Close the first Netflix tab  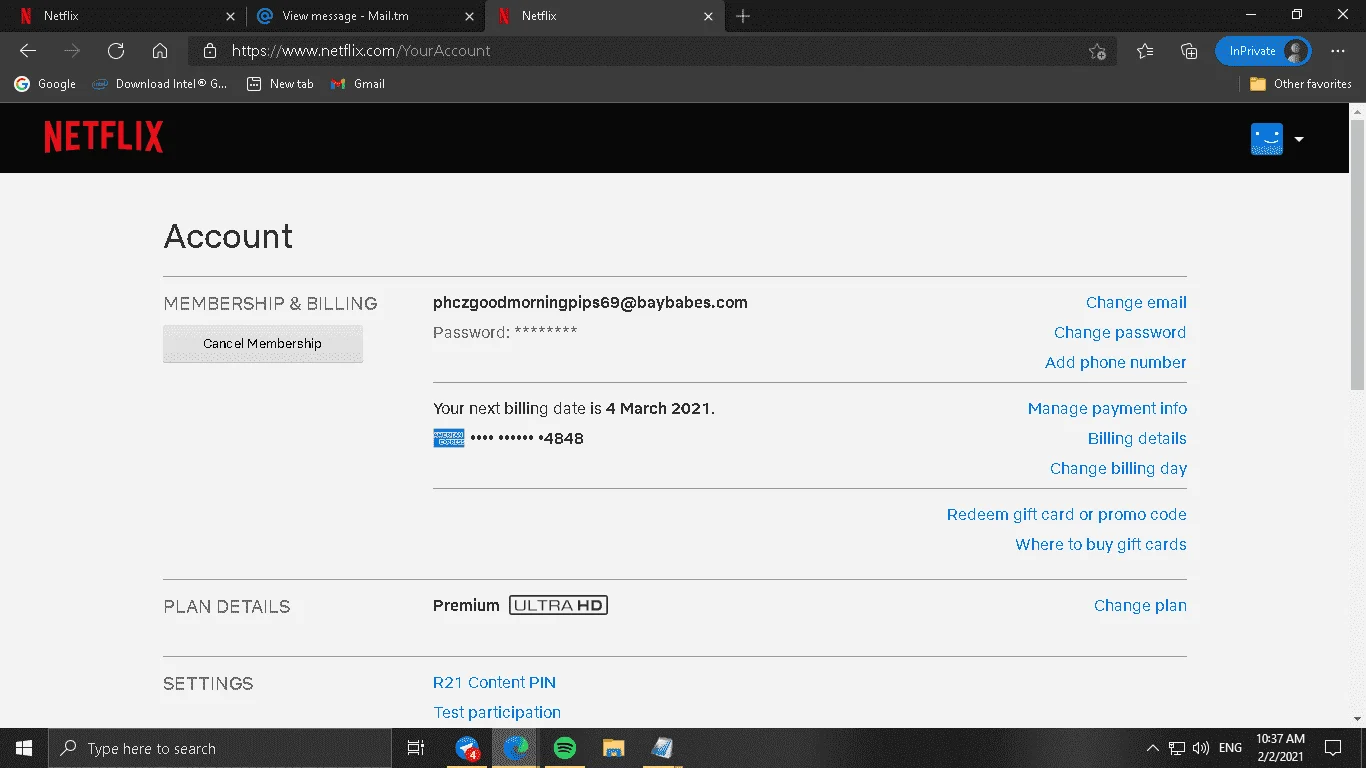231,16
